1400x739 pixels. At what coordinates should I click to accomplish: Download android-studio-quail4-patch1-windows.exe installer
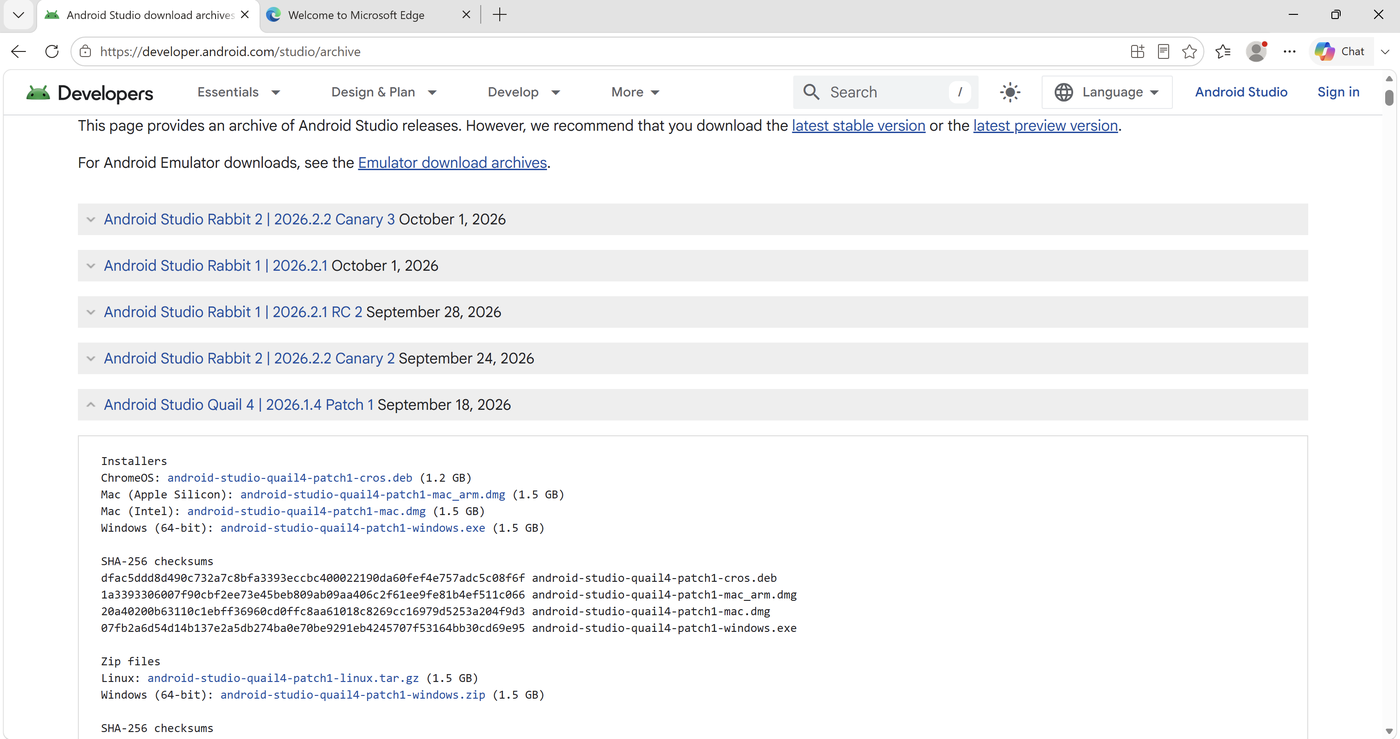pos(353,528)
